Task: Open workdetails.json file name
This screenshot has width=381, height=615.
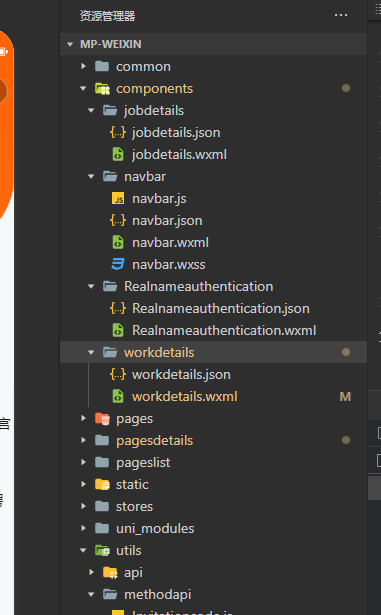Action: [181, 375]
